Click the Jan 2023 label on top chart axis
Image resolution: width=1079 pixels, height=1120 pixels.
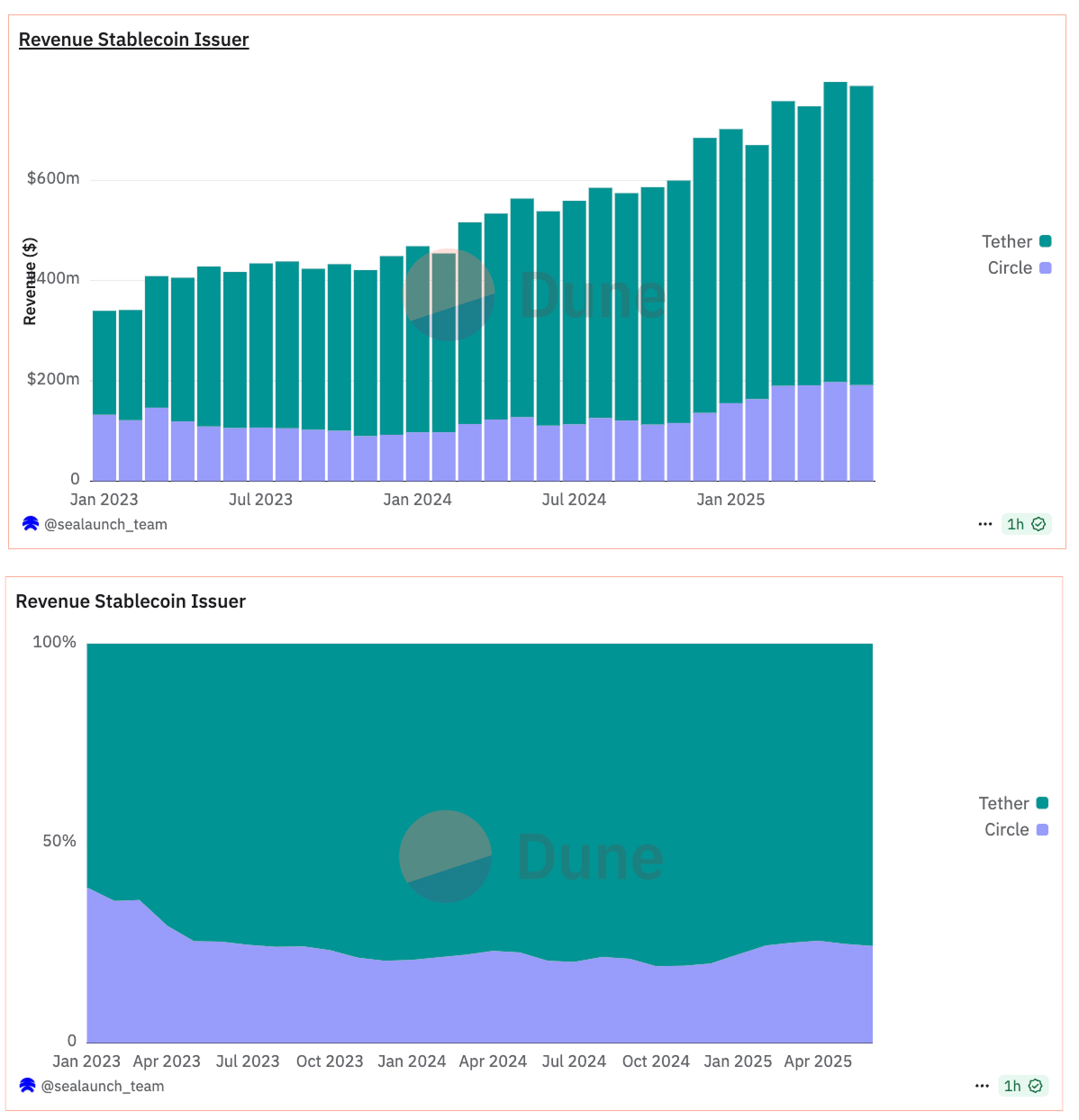click(x=104, y=500)
